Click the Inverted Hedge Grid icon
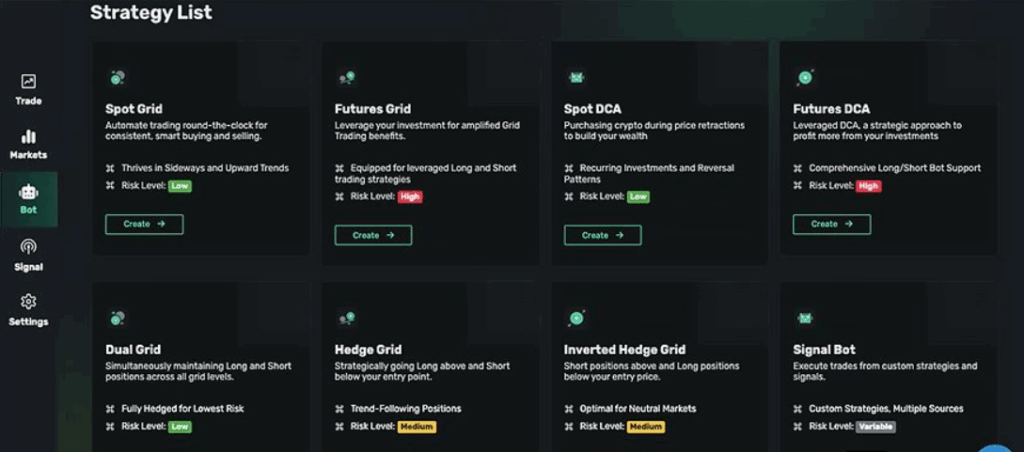 (x=576, y=318)
